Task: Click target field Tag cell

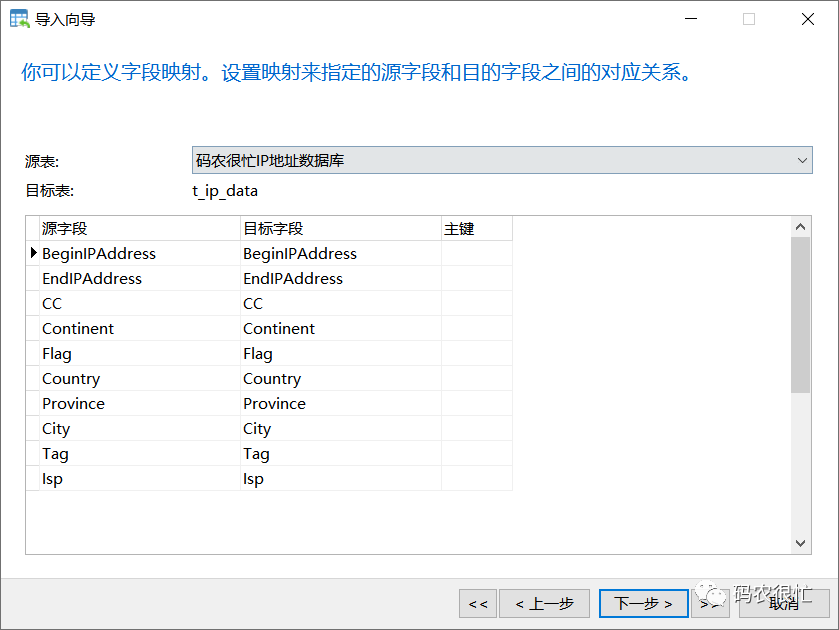Action: point(341,453)
